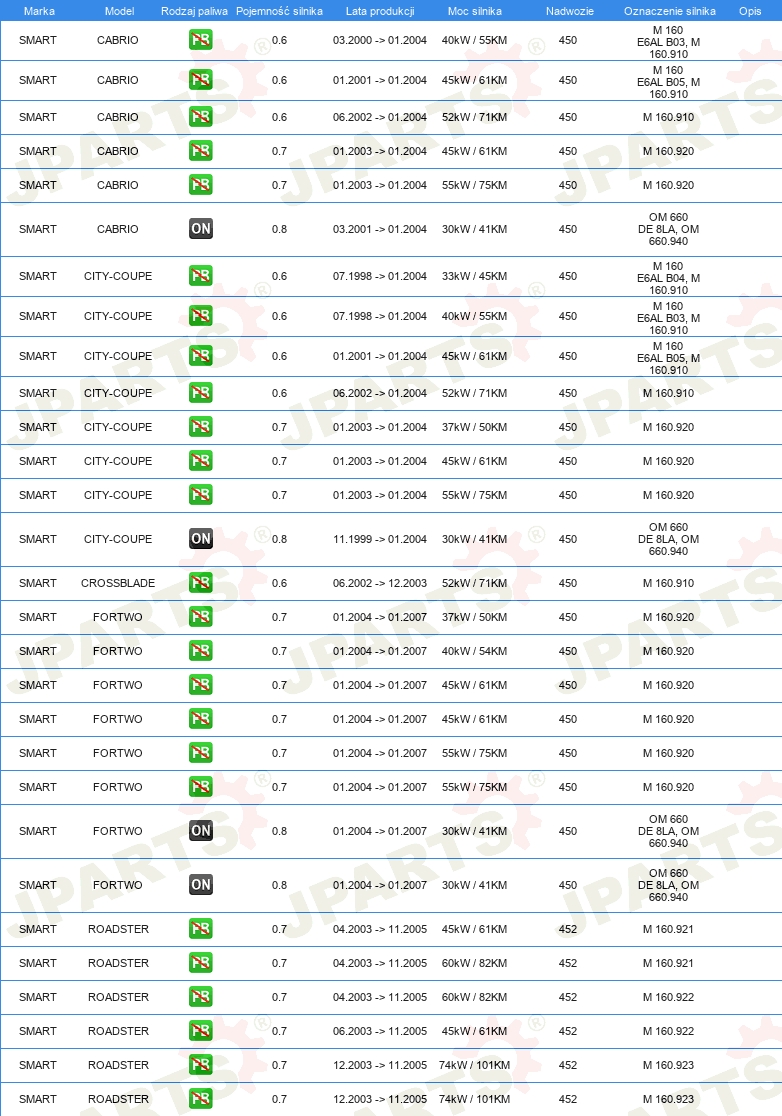Click the Rodzaj paliwa column header

(194, 11)
